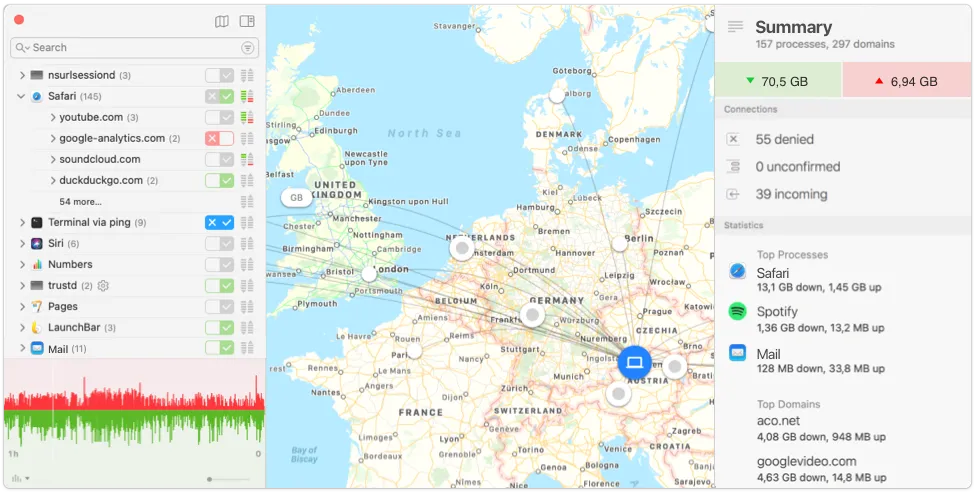
Task: Click the map marker on Berlin
Action: [x=619, y=244]
